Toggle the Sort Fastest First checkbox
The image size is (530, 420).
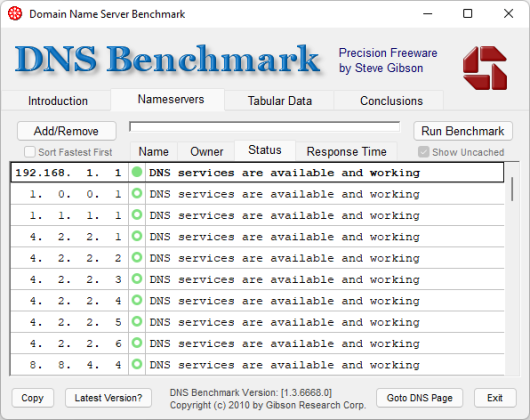coord(30,152)
